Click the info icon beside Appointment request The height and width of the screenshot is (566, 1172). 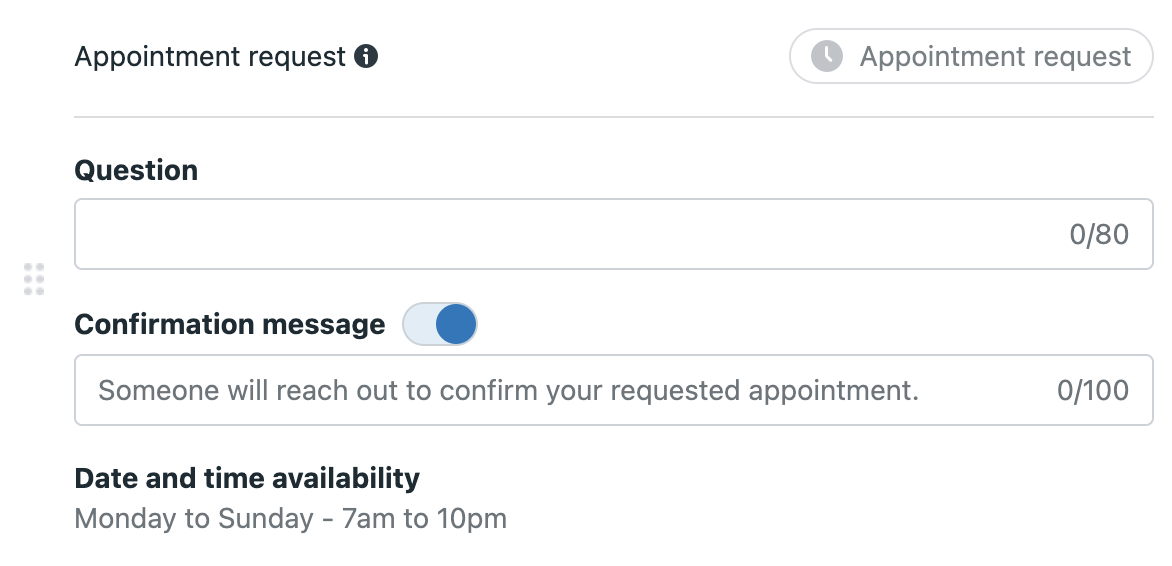(x=366, y=56)
